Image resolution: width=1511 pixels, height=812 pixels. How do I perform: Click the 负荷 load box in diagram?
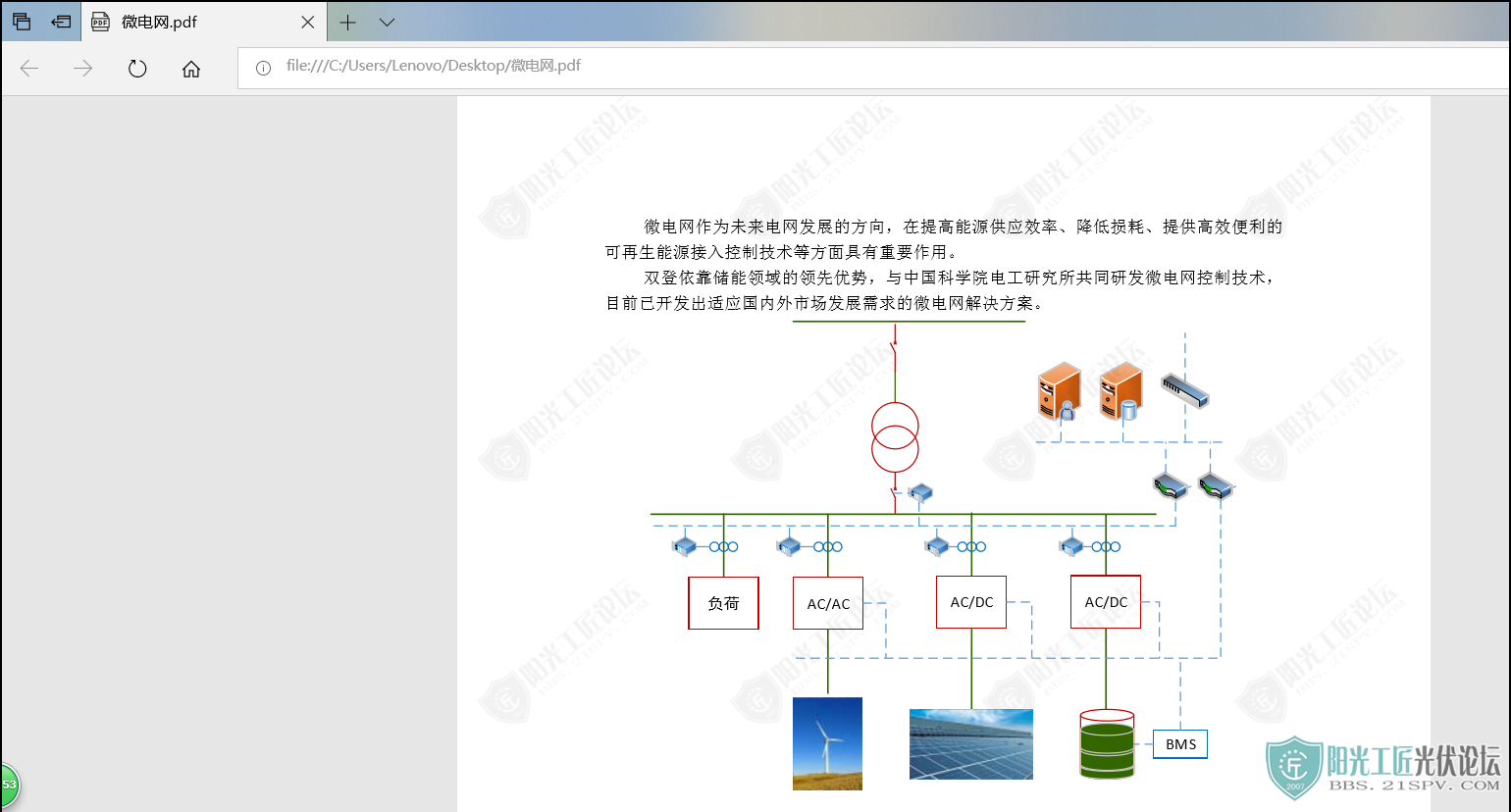coord(723,603)
